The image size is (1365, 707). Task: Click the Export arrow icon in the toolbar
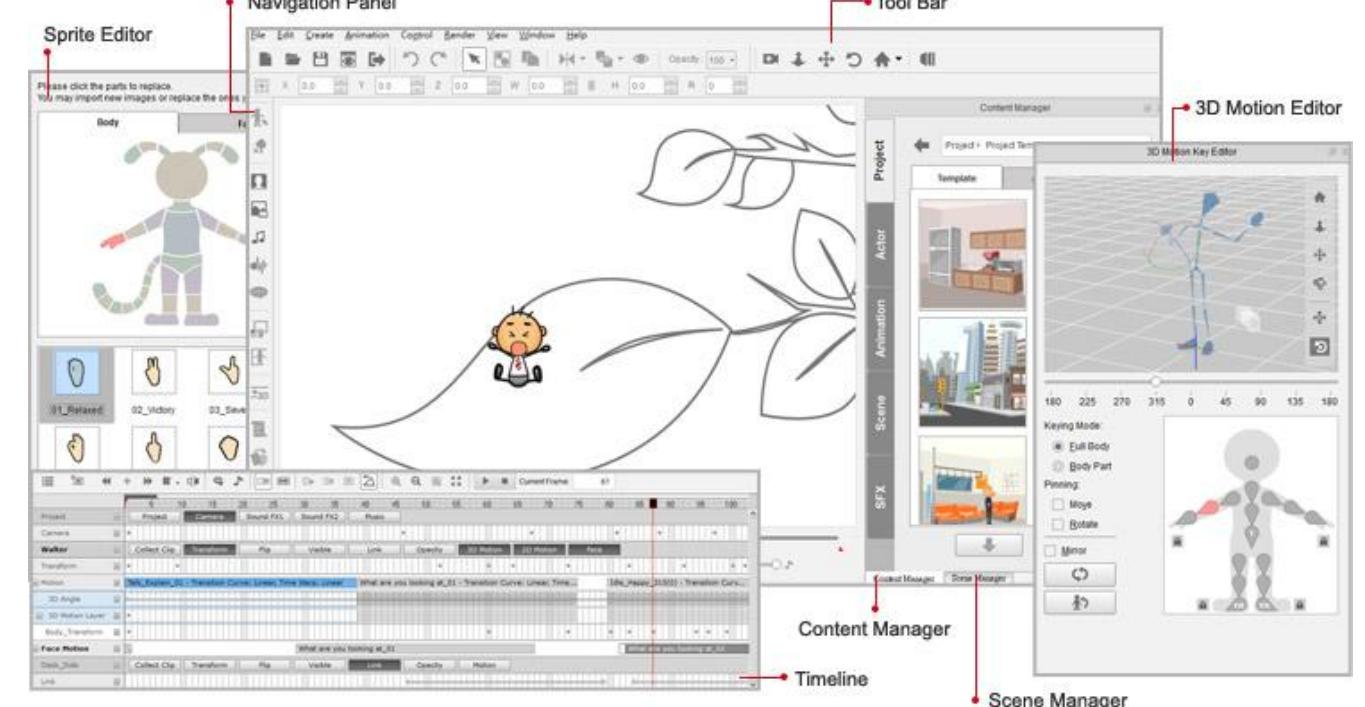click(378, 59)
